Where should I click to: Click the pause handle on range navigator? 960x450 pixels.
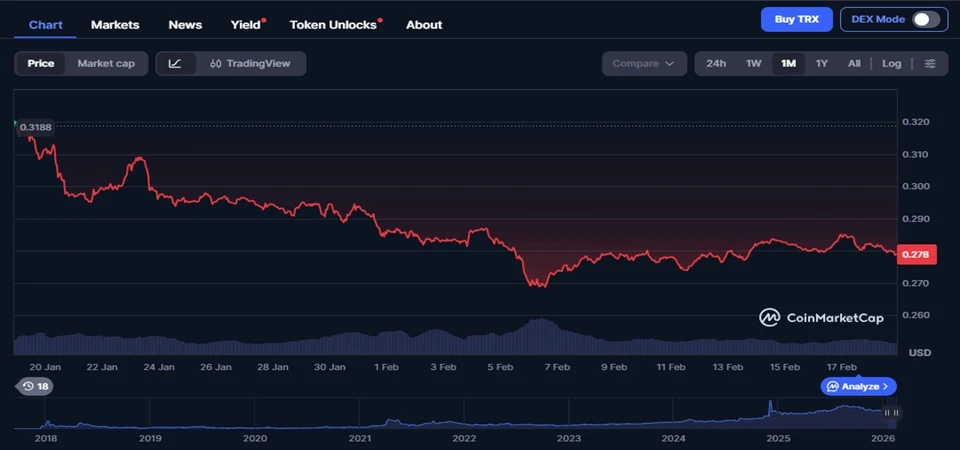(891, 413)
